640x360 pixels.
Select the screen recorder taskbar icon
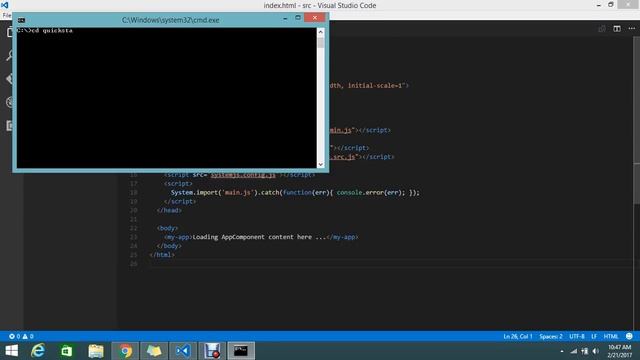212,351
